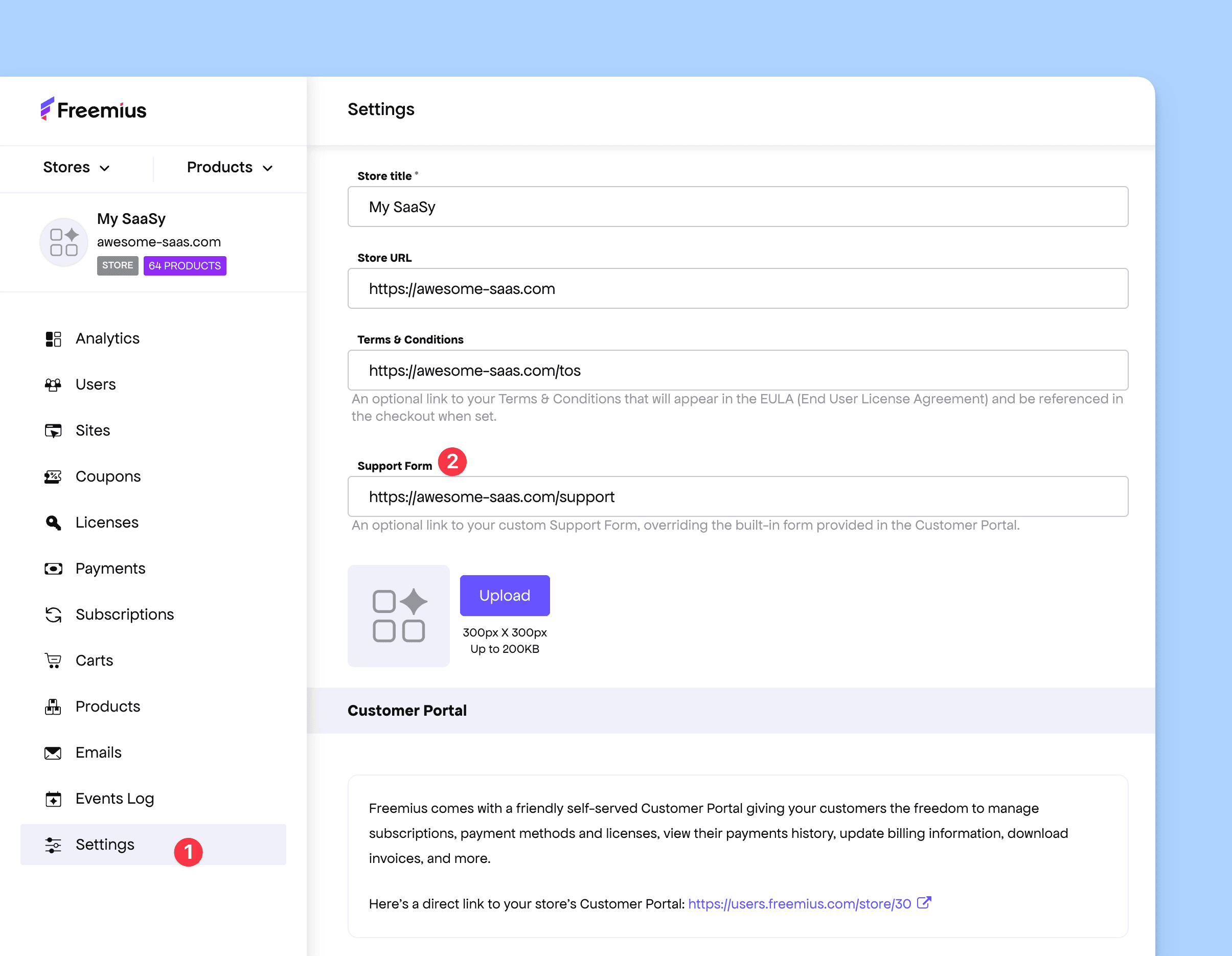Focus the Store URL input field
1232x956 pixels.
pyautogui.click(x=738, y=289)
